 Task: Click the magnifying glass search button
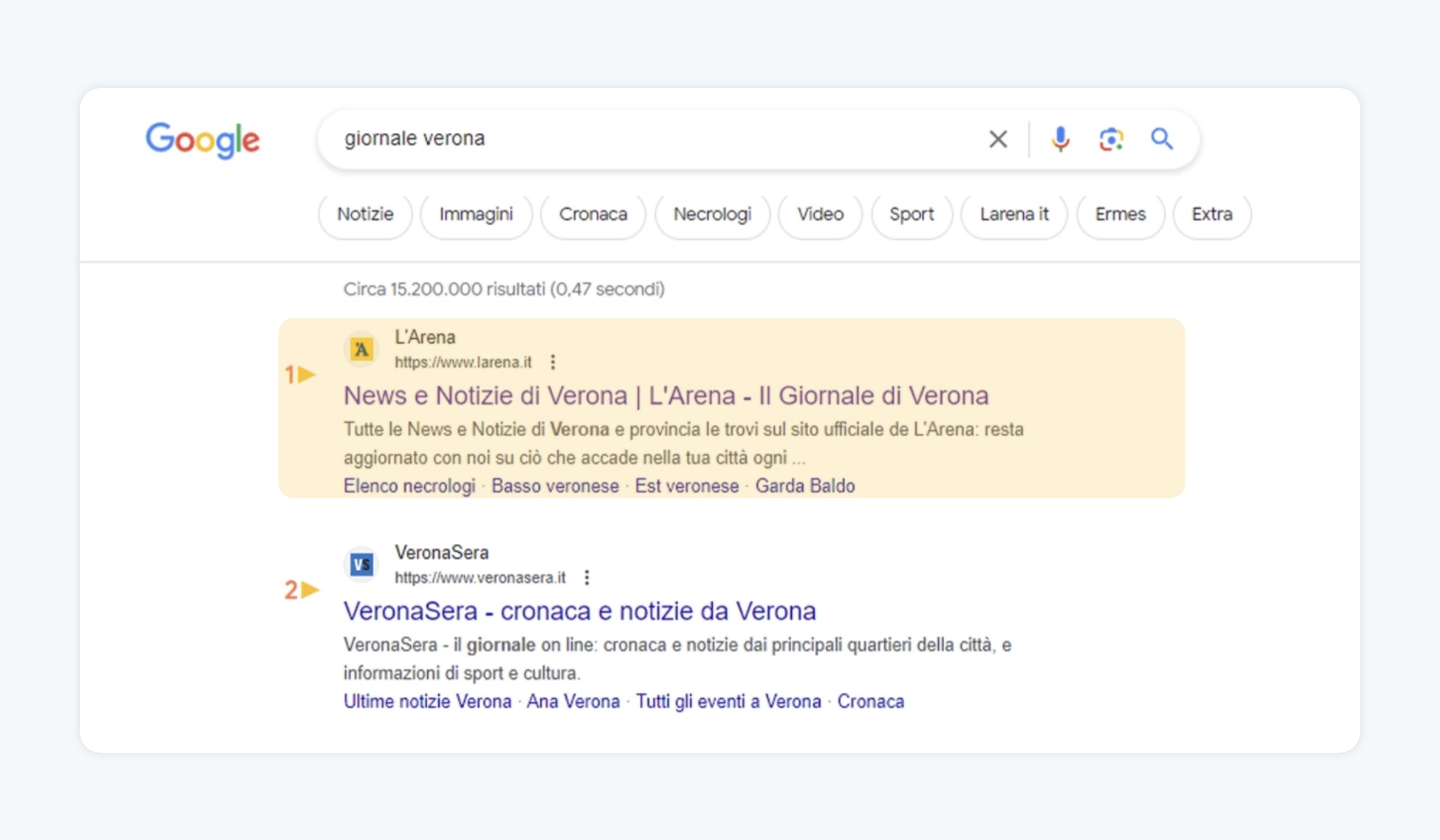pyautogui.click(x=1162, y=139)
